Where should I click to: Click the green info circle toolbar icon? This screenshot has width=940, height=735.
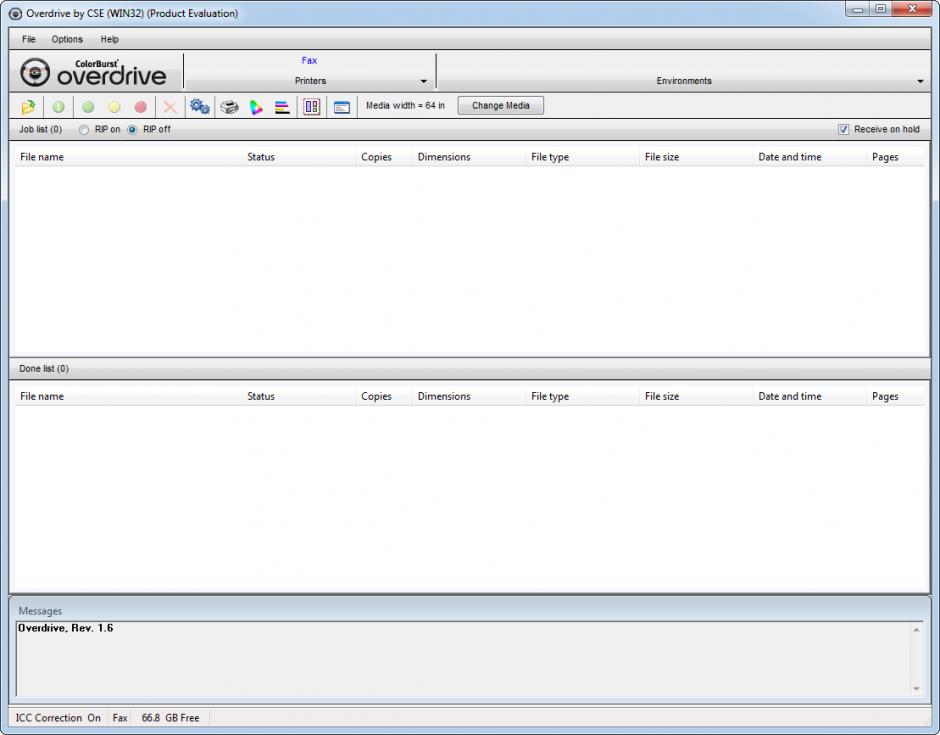[58, 107]
